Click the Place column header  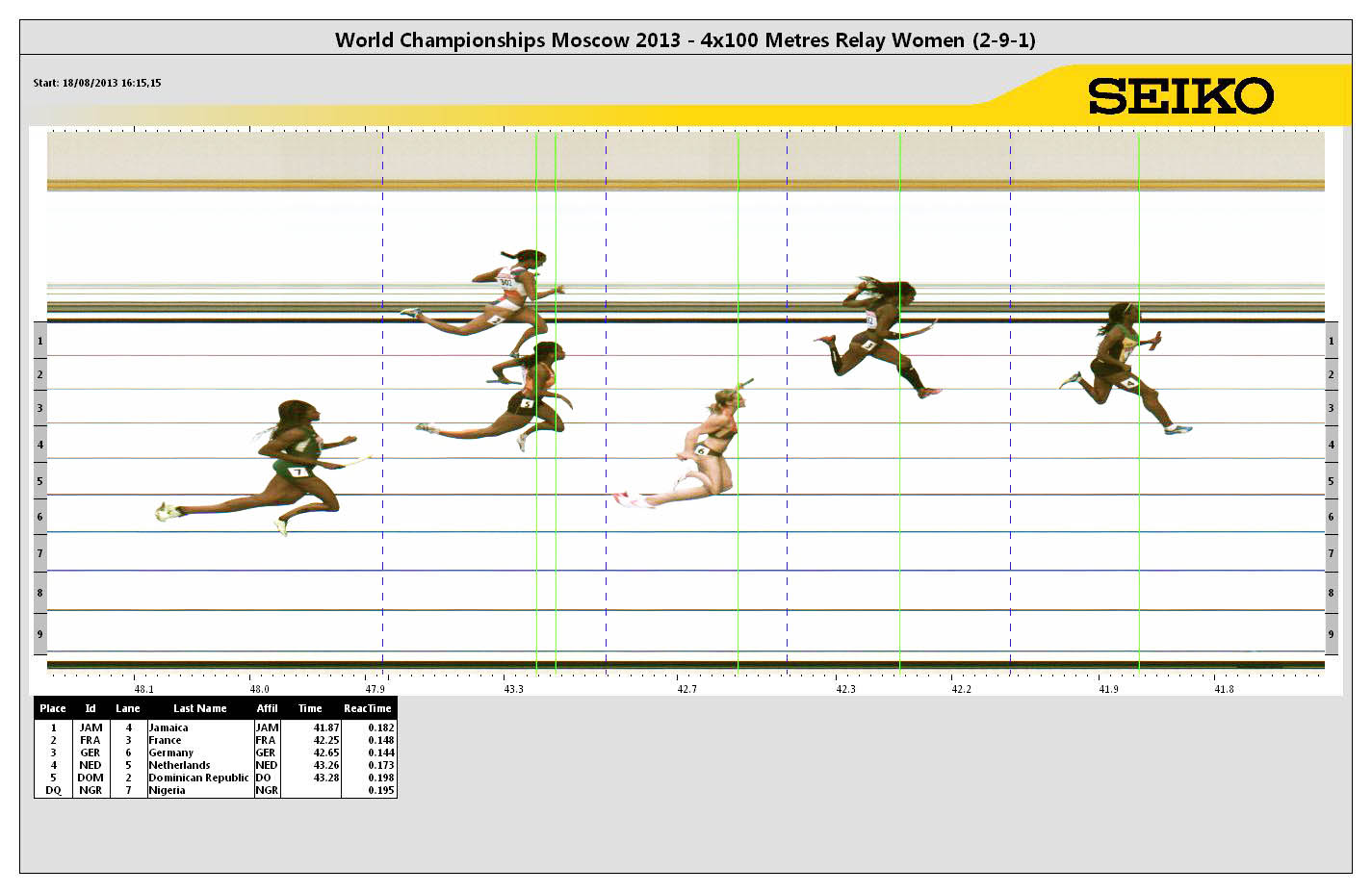[x=53, y=708]
